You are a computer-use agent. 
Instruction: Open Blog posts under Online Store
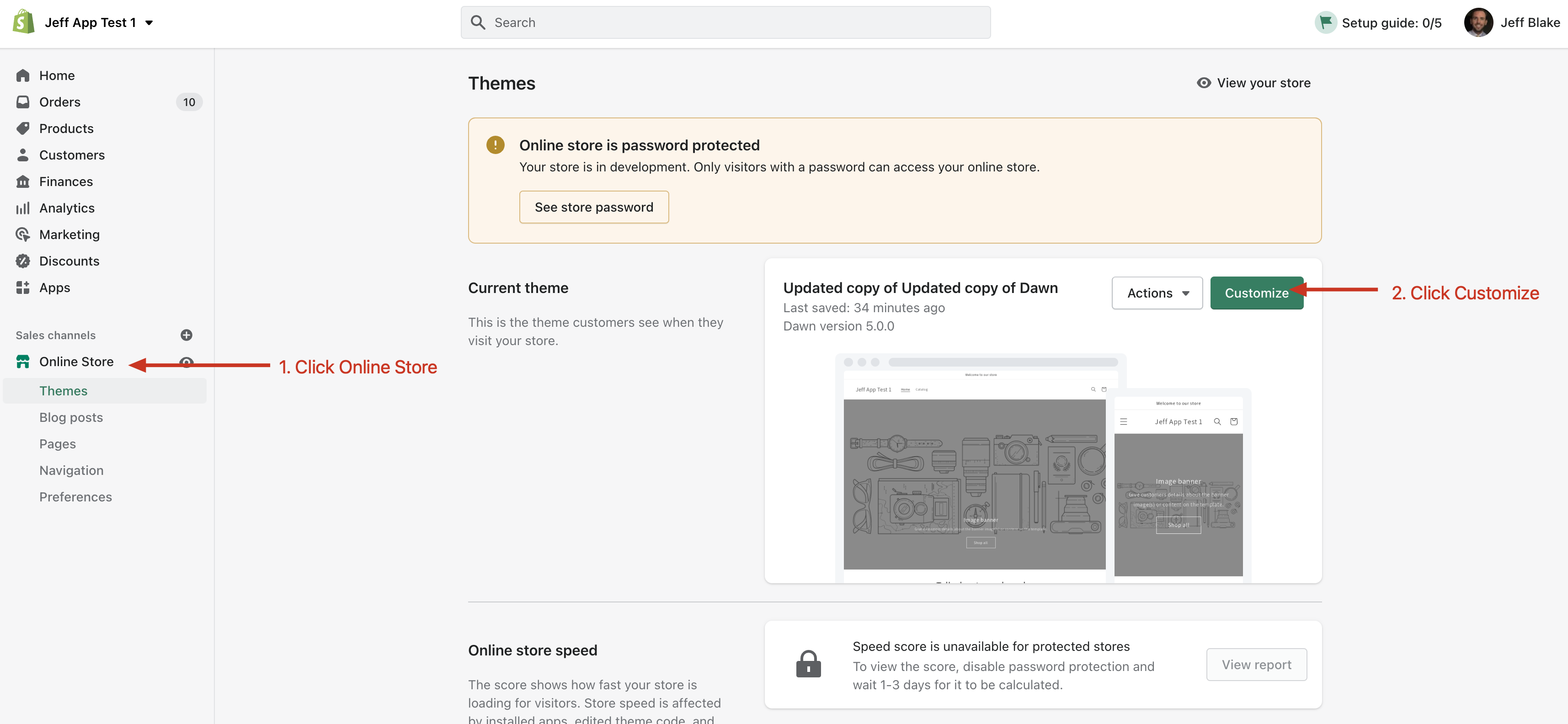click(x=71, y=417)
